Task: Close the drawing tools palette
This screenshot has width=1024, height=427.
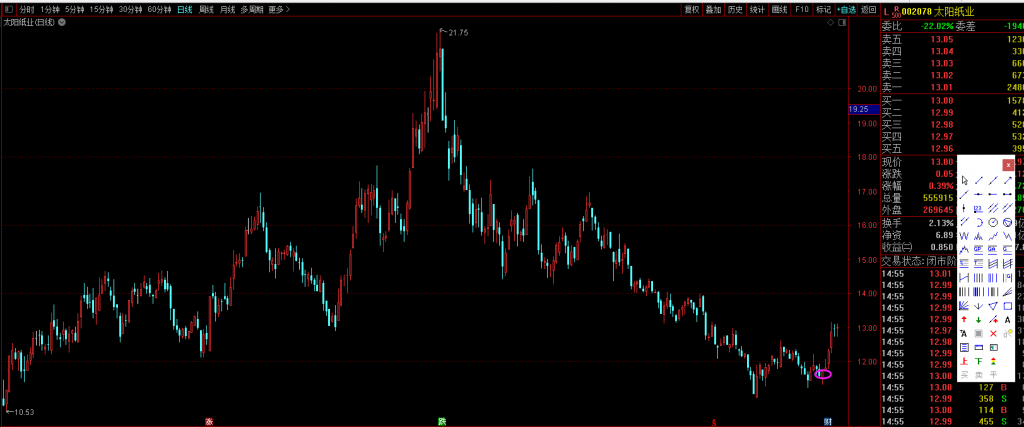Action: (x=1008, y=165)
